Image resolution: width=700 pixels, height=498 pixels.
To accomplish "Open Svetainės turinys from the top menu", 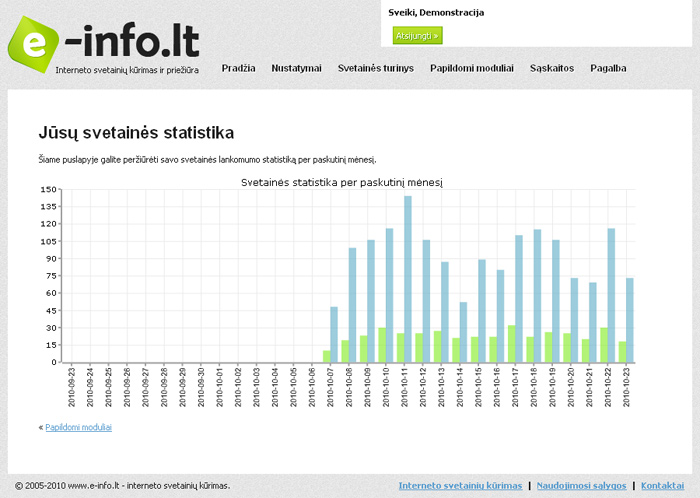I will [375, 68].
